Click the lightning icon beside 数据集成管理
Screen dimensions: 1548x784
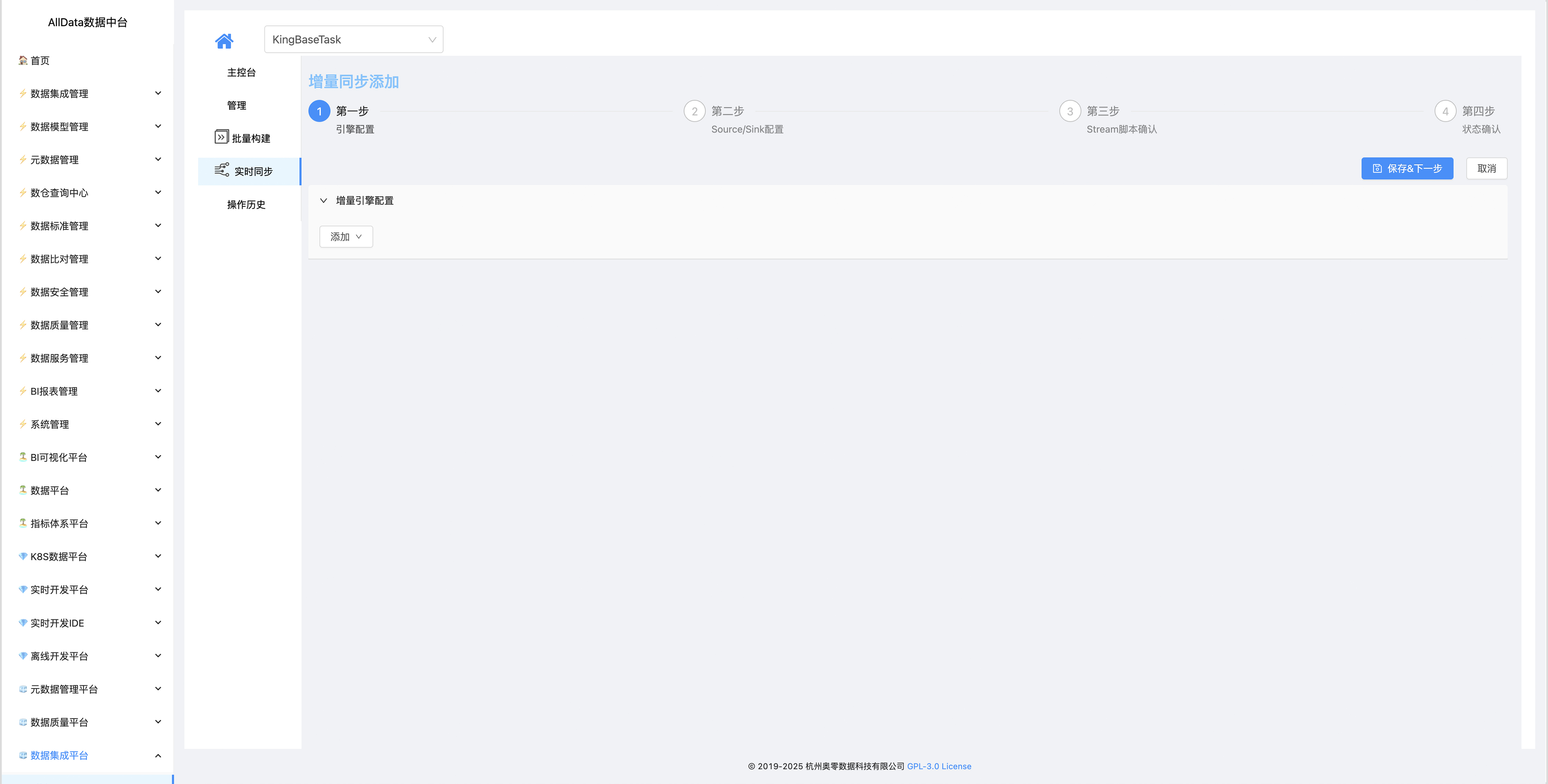click(x=23, y=93)
